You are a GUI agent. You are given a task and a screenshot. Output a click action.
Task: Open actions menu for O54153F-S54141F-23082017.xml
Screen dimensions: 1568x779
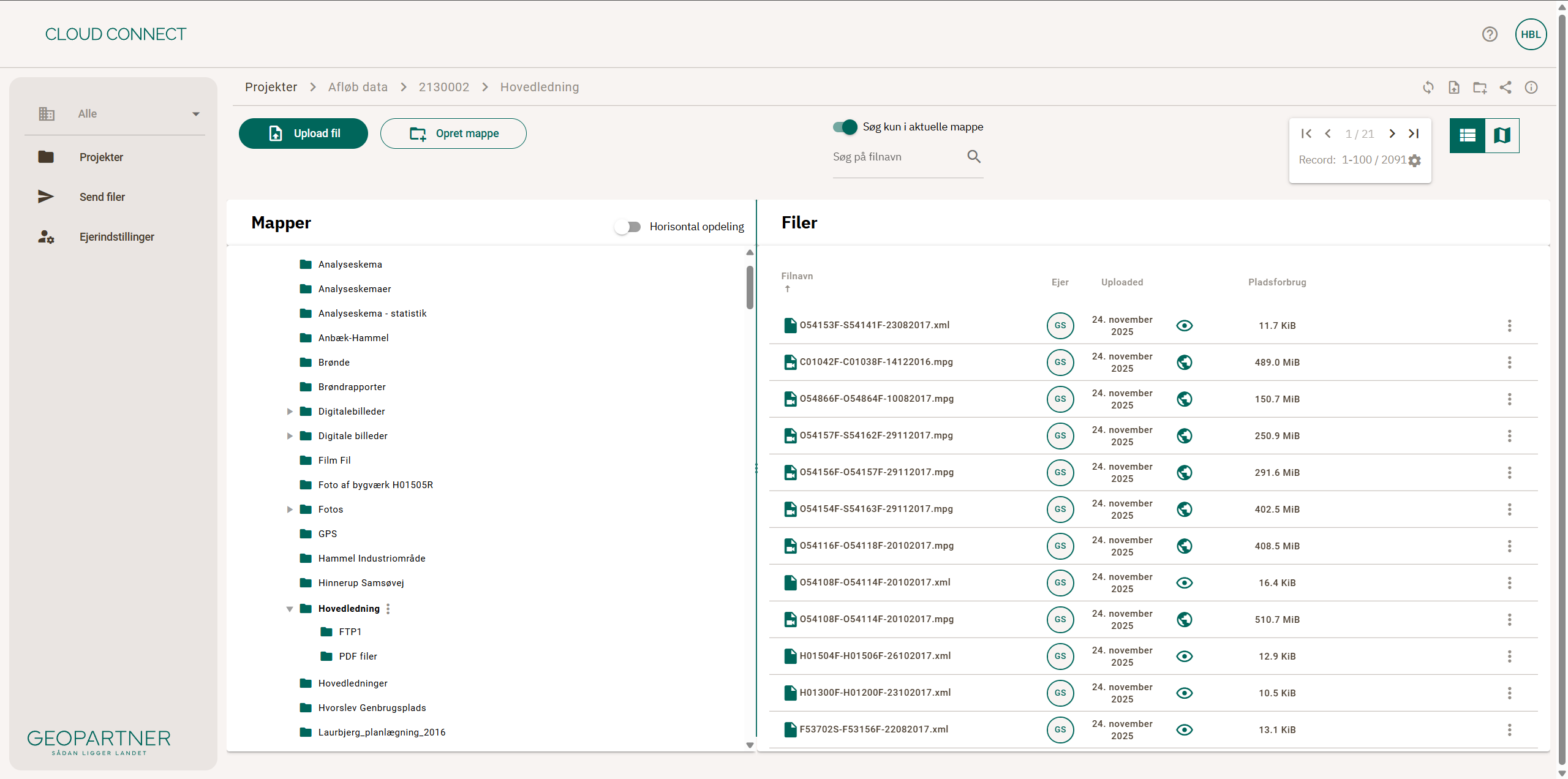[1509, 326]
